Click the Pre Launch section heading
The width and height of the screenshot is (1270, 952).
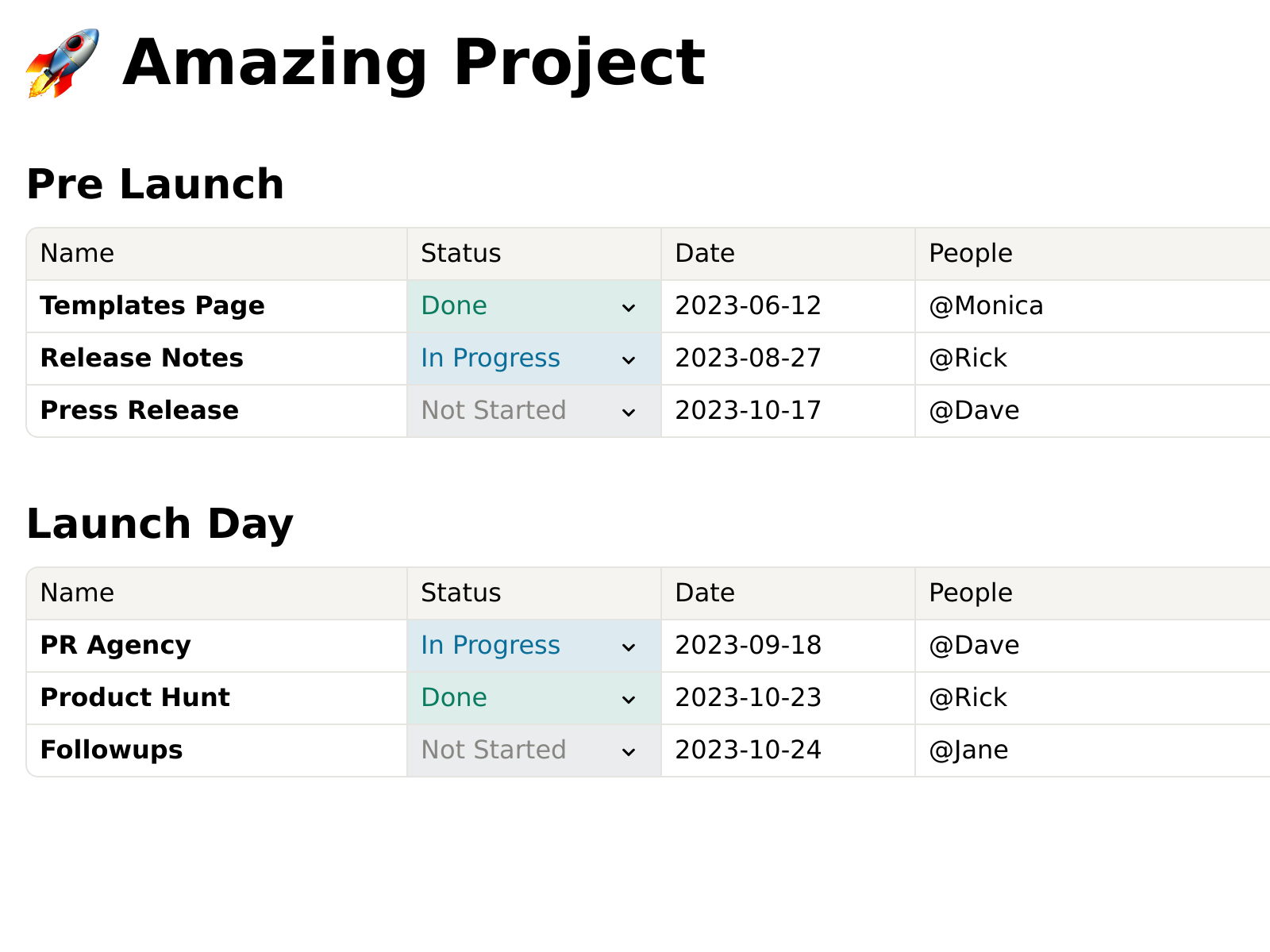(x=156, y=184)
